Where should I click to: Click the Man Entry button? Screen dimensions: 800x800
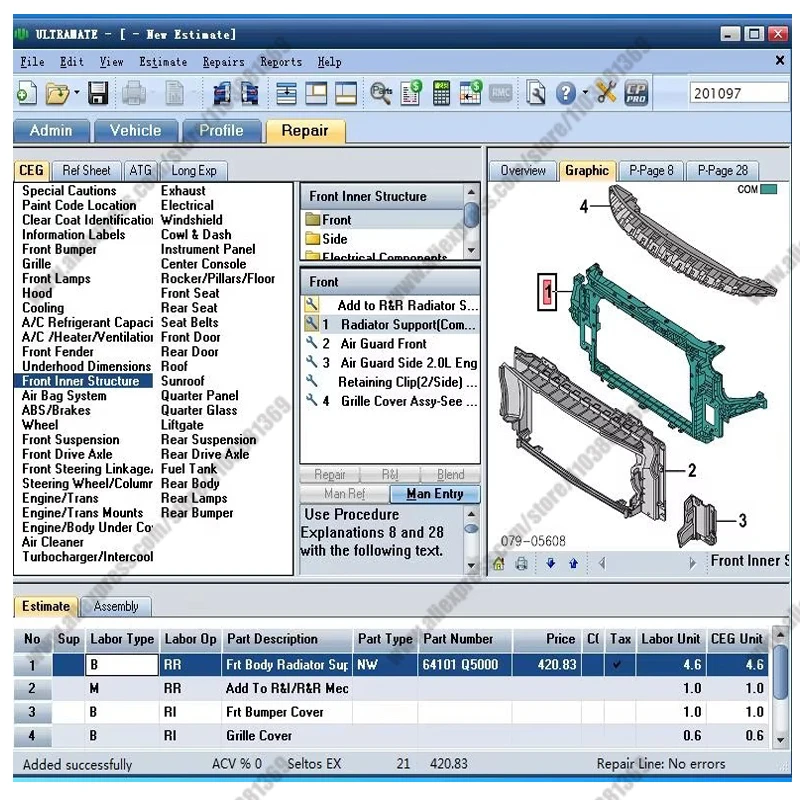click(x=435, y=493)
